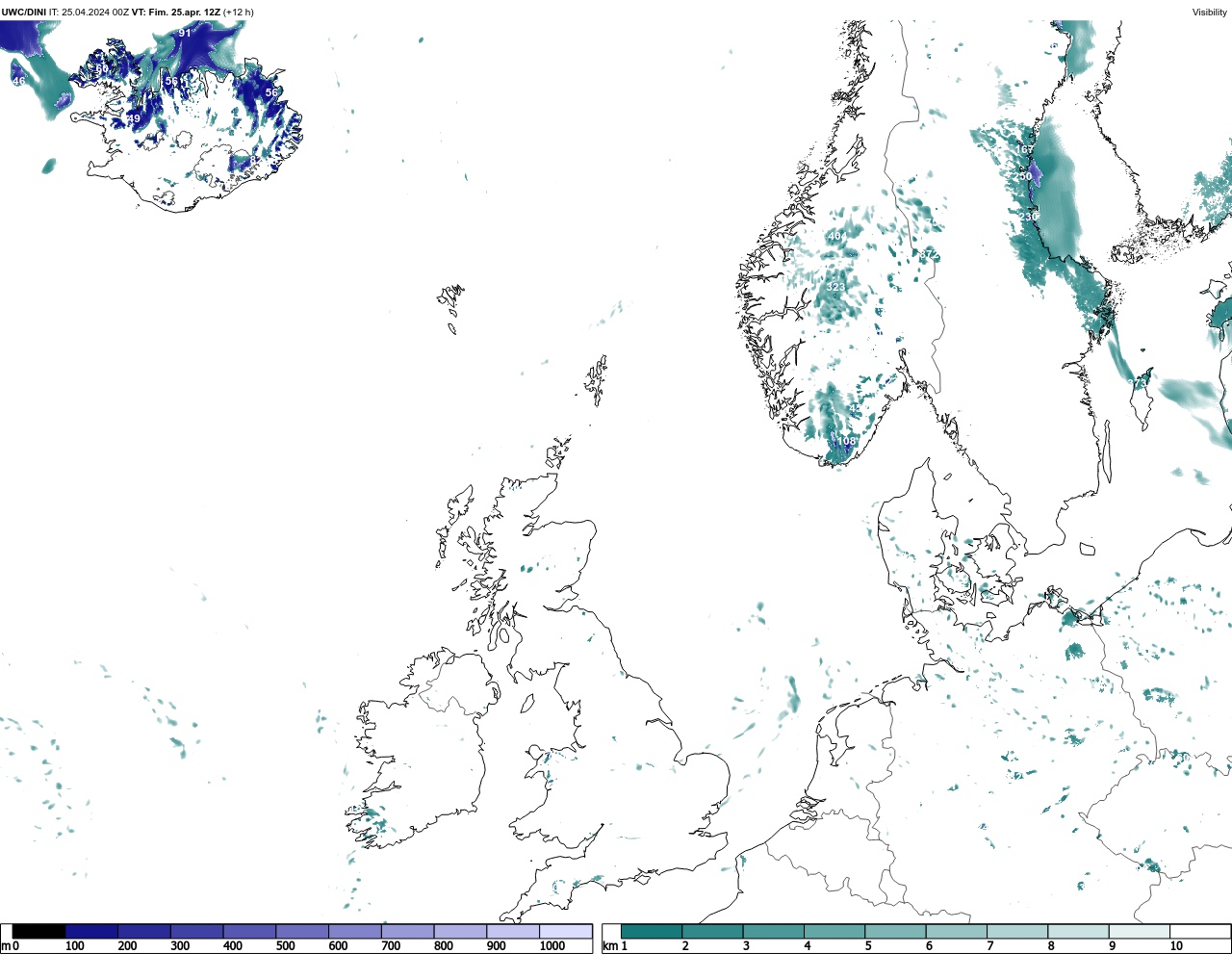Click the 1–2 km dark teal swatch
1232x954 pixels.
pyautogui.click(x=652, y=931)
